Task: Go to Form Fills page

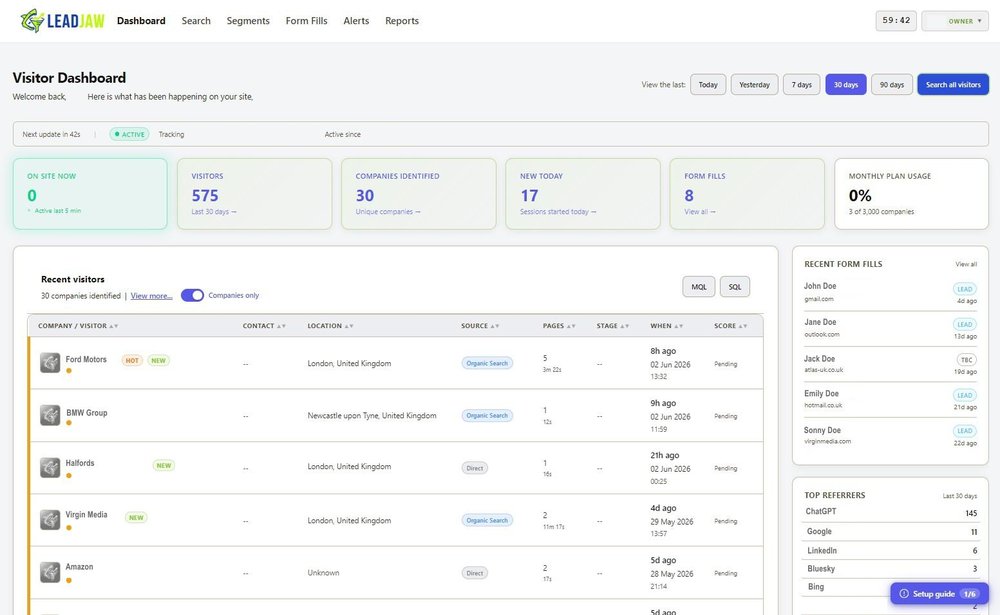Action: click(x=306, y=21)
